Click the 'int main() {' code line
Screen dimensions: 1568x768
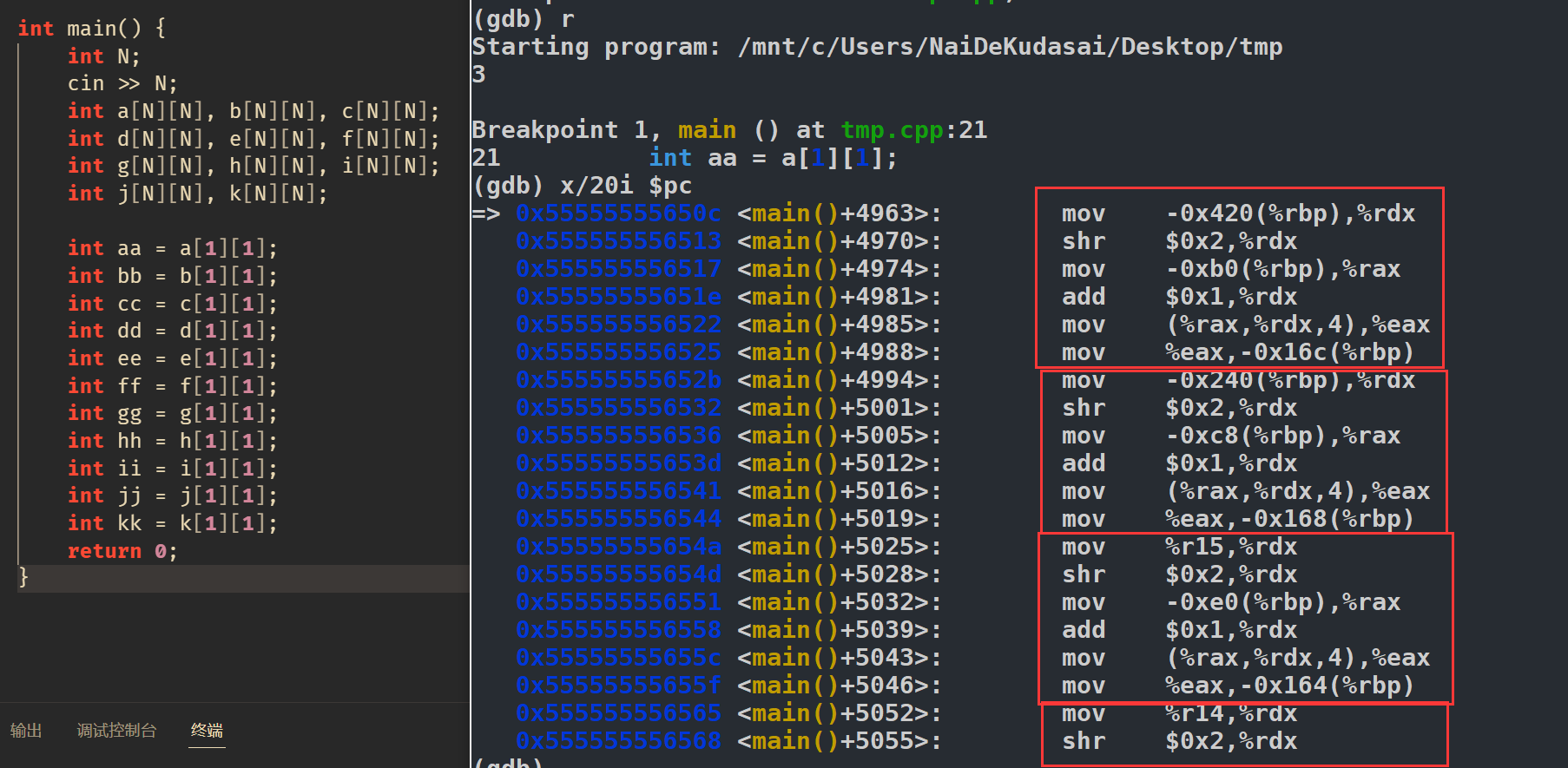[91, 29]
